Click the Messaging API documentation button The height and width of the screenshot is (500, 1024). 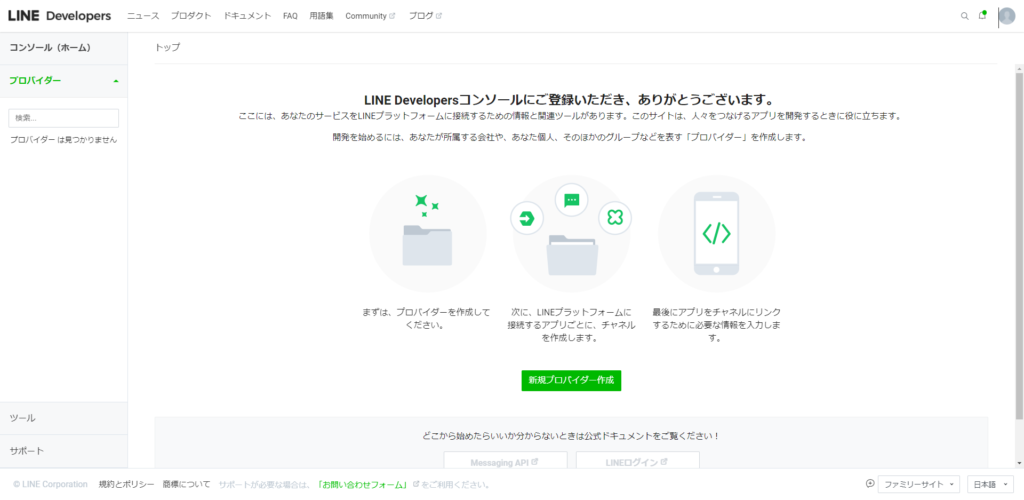tap(505, 462)
